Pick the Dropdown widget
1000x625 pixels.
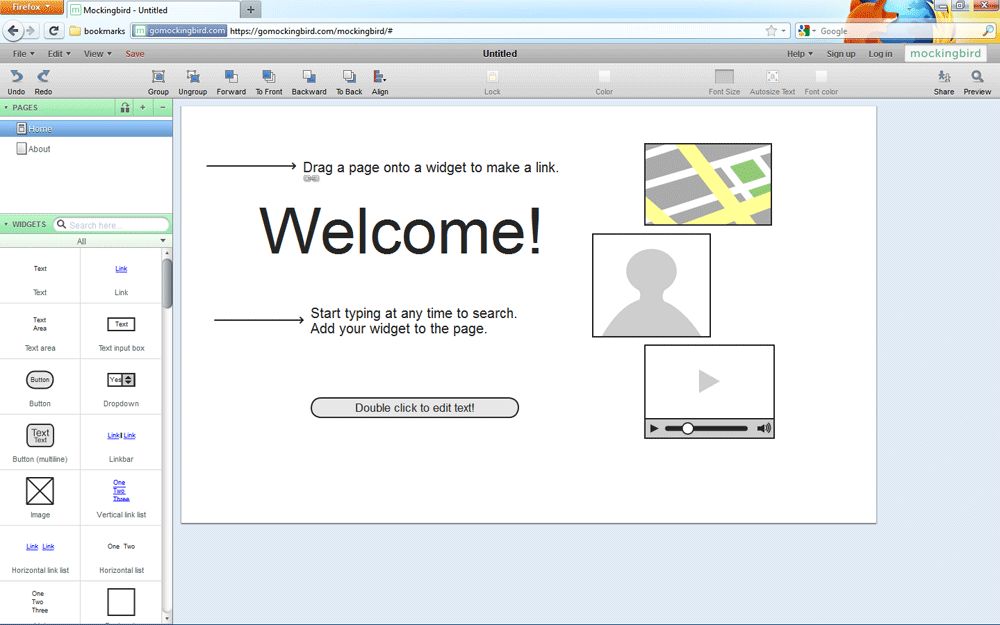tap(121, 380)
